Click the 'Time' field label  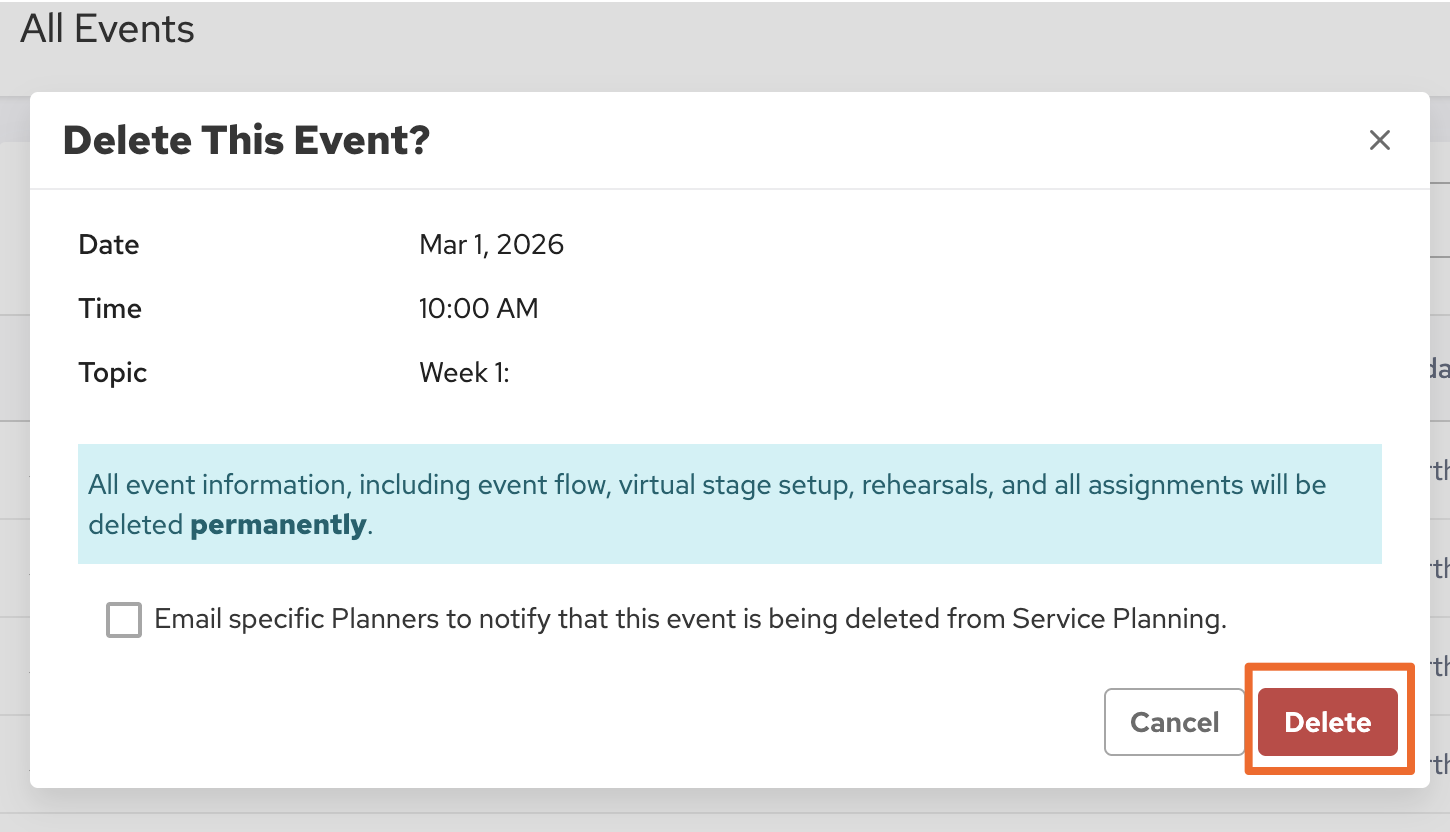[110, 309]
